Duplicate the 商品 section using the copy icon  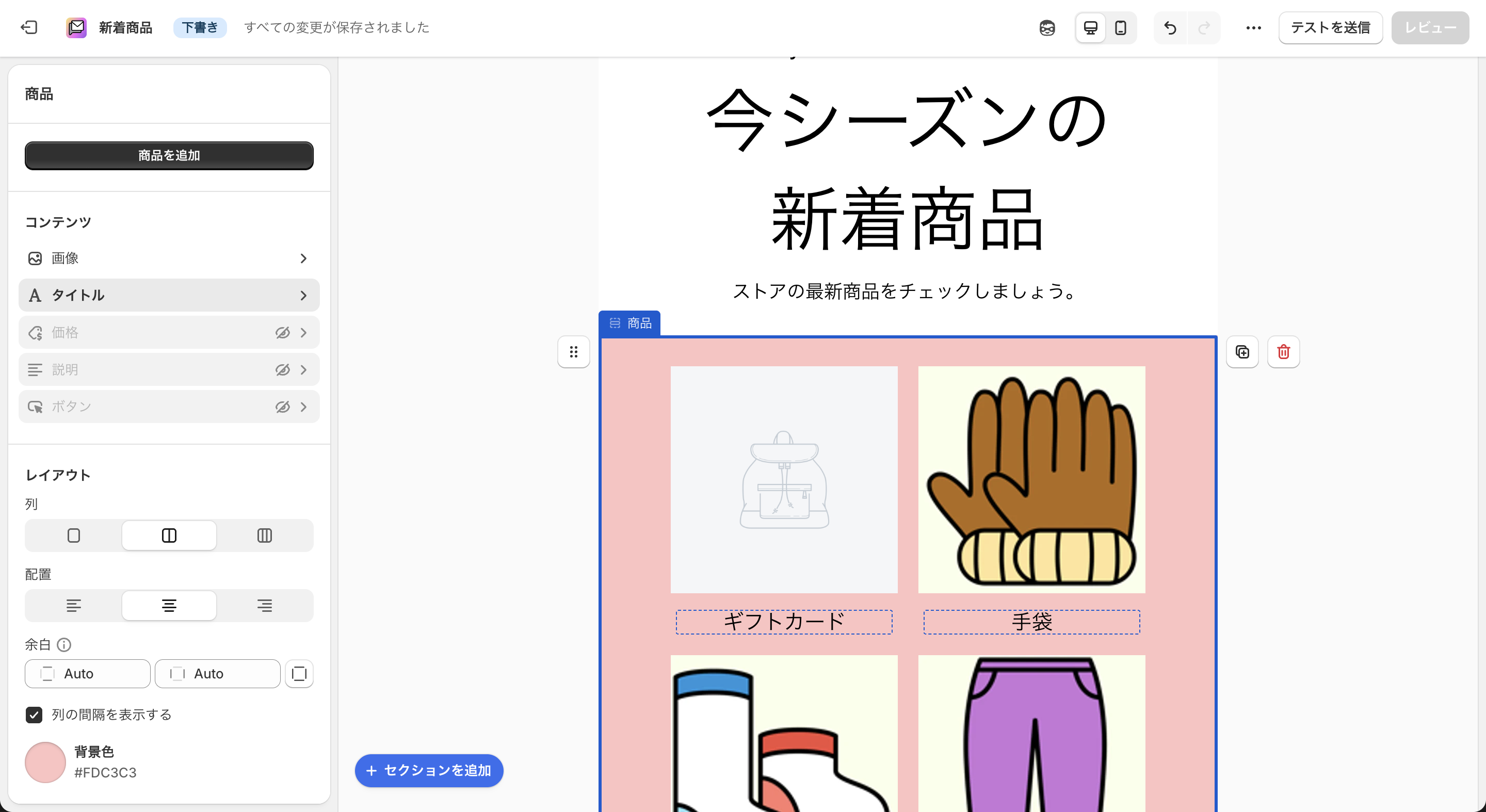1242,352
